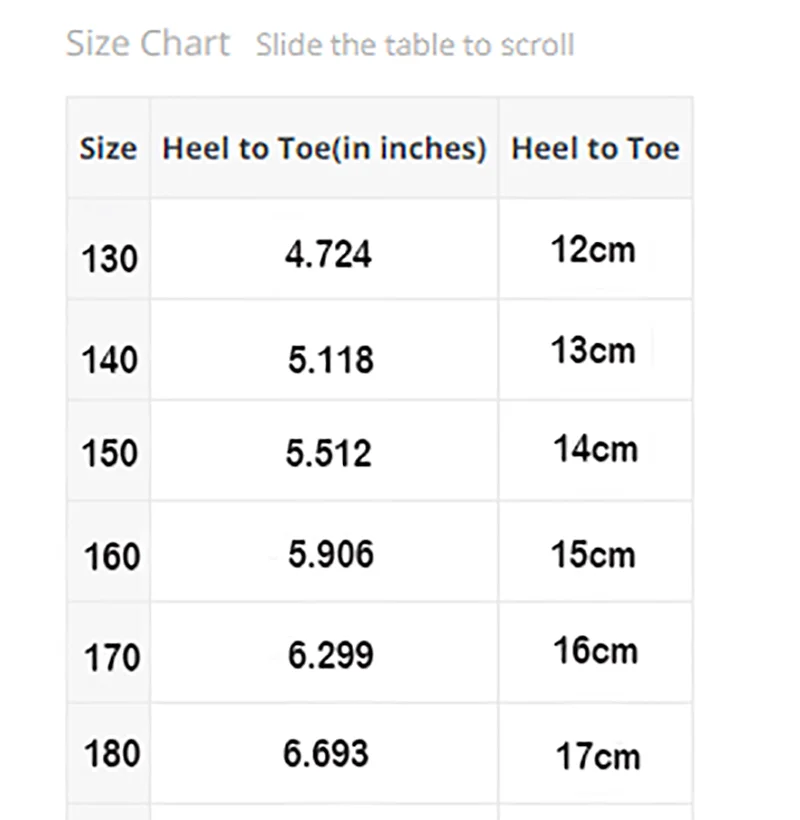This screenshot has width=800, height=820.
Task: Select the 6.693 inches value
Action: [x=326, y=753]
